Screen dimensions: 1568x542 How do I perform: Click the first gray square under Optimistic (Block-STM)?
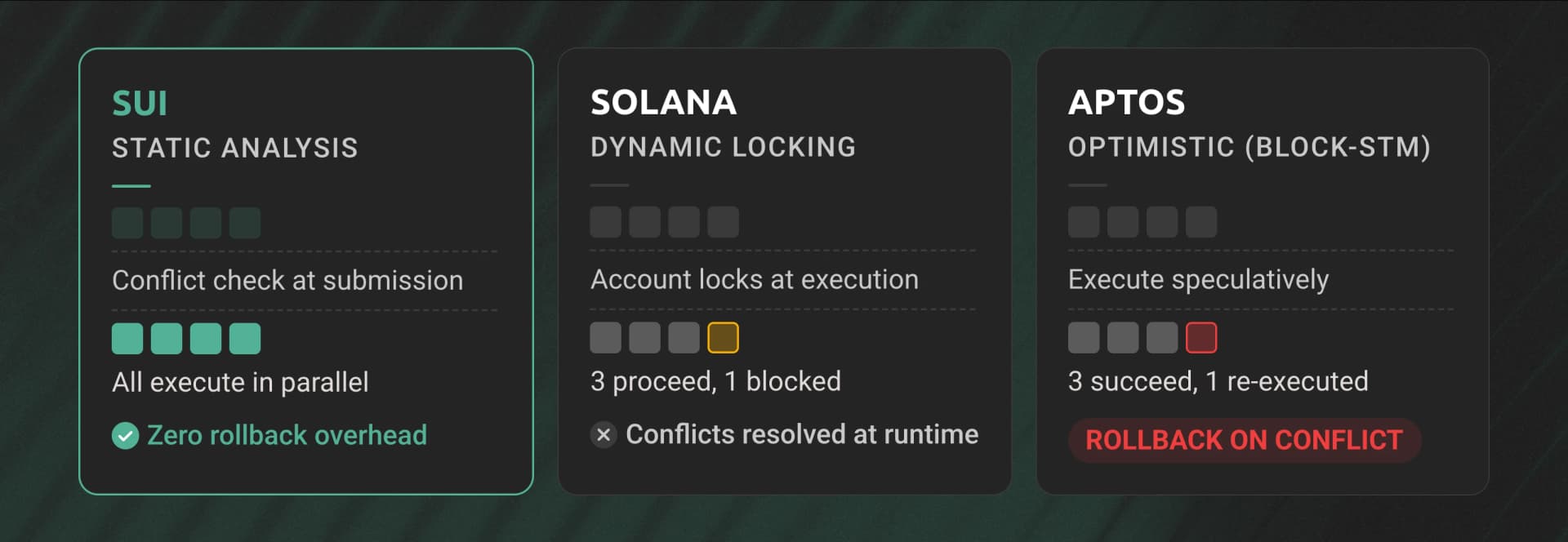point(1084,222)
